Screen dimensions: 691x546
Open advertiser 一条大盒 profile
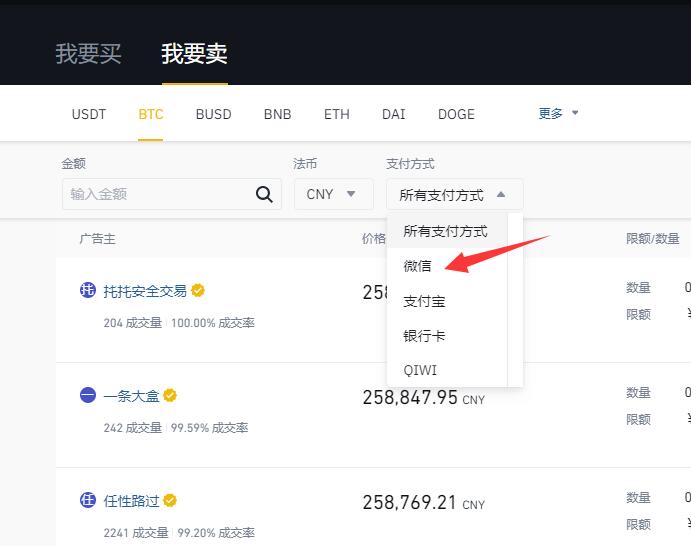[131, 396]
